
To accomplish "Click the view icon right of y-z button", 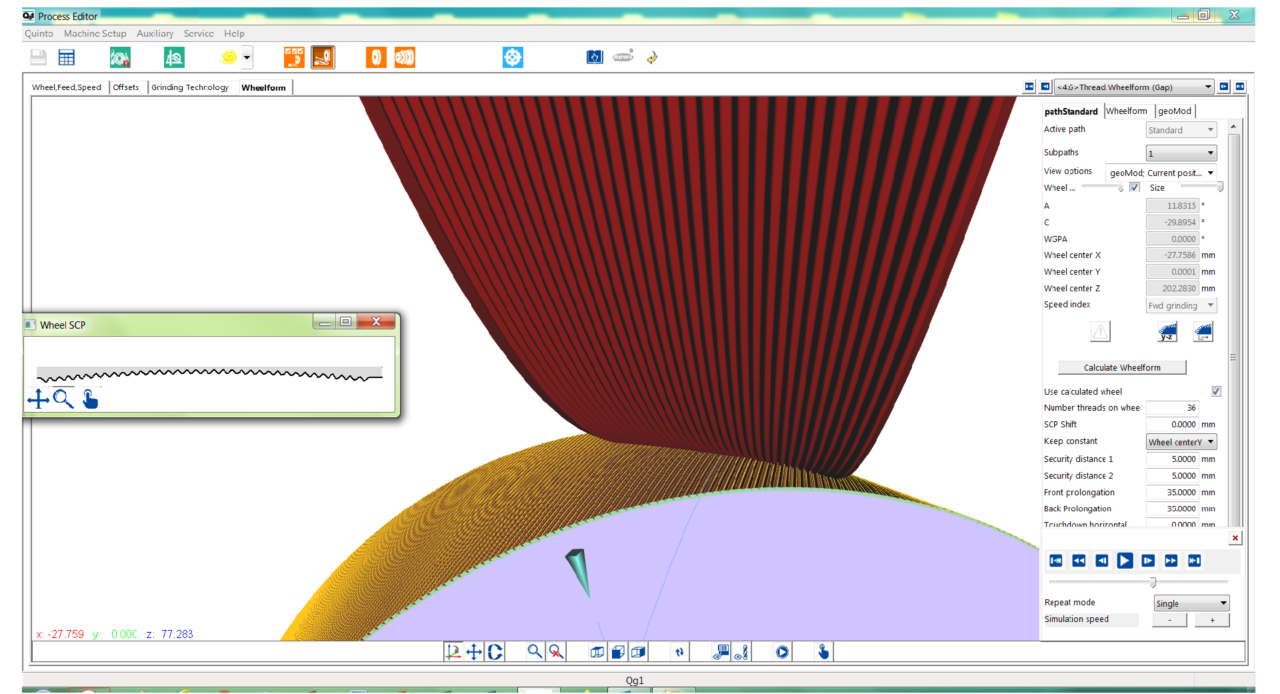I will coord(1203,332).
